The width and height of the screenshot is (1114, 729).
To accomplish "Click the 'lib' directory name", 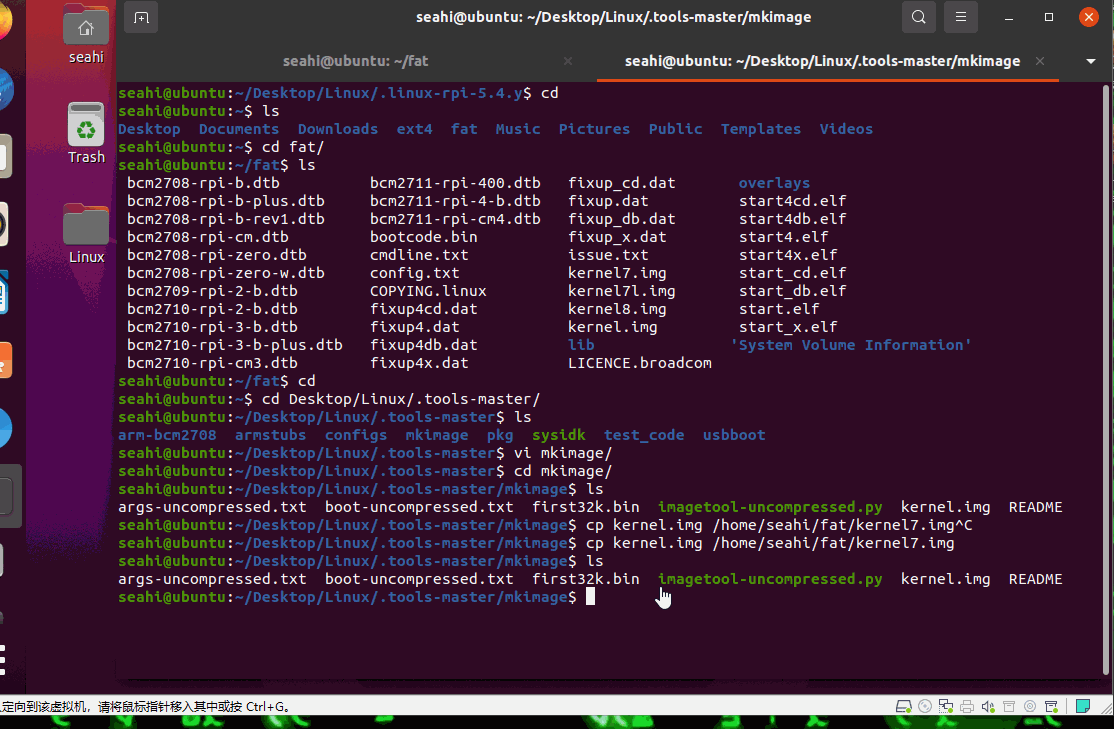I will (x=581, y=345).
